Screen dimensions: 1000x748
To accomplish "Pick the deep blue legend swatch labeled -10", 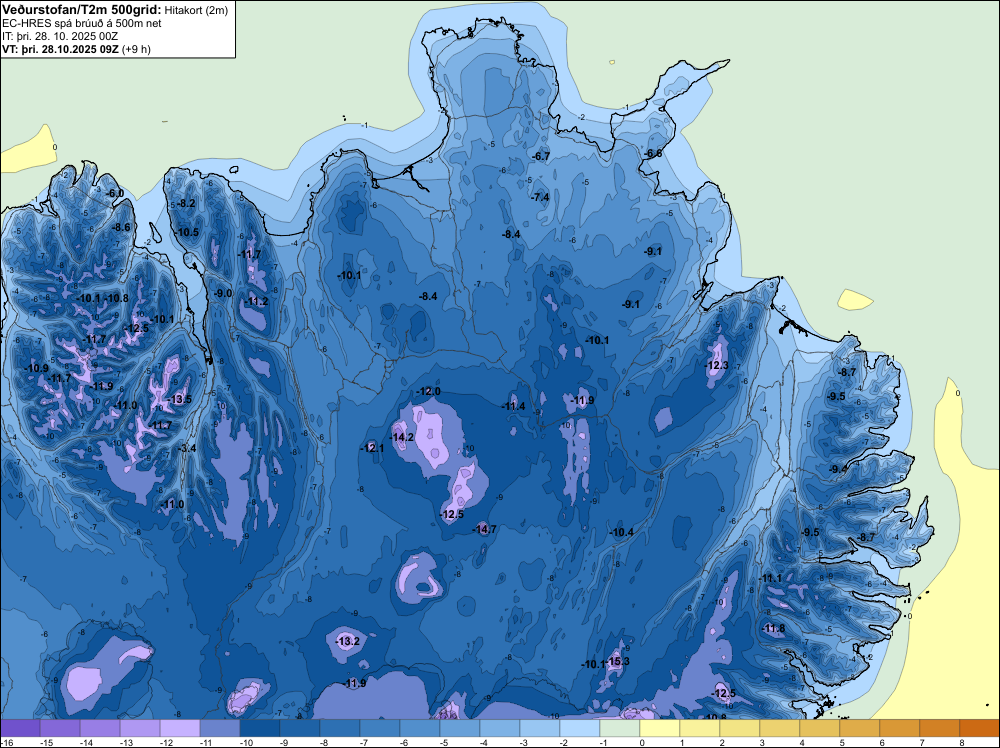I will coord(260,728).
